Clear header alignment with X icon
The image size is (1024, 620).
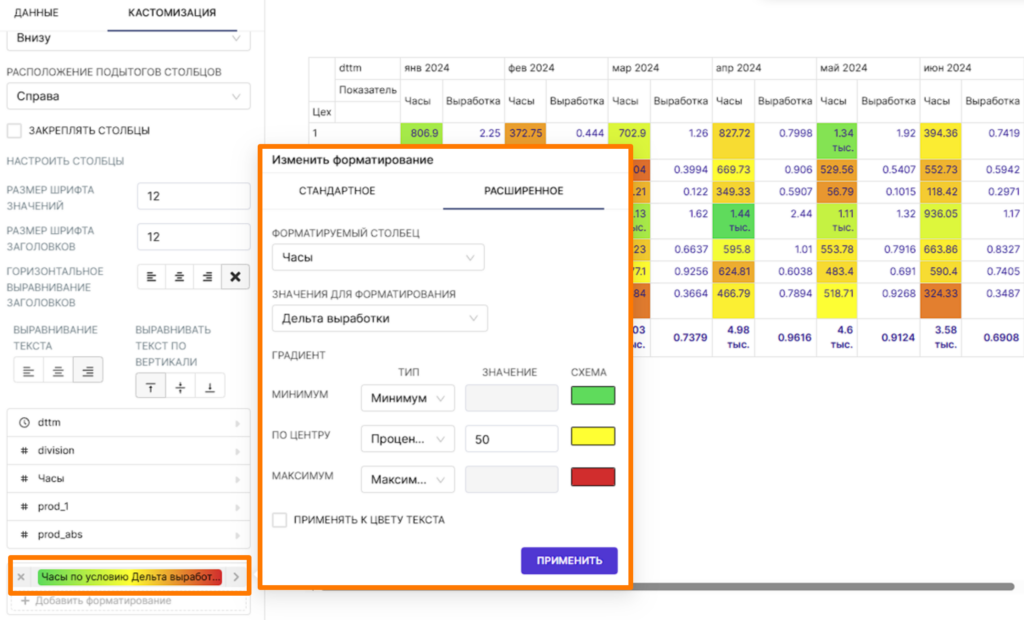(x=235, y=277)
